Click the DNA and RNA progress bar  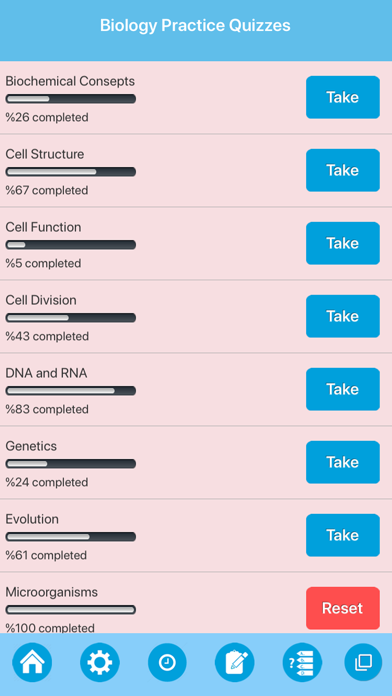click(x=71, y=391)
